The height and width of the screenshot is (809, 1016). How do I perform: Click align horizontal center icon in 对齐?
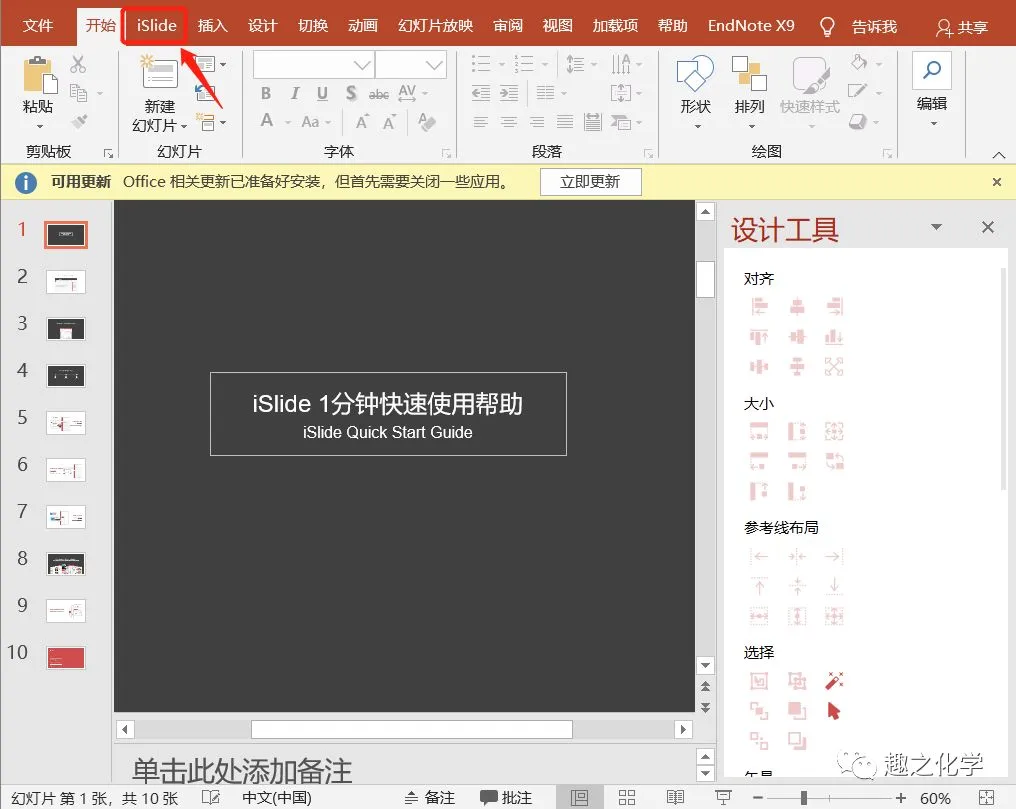point(797,306)
